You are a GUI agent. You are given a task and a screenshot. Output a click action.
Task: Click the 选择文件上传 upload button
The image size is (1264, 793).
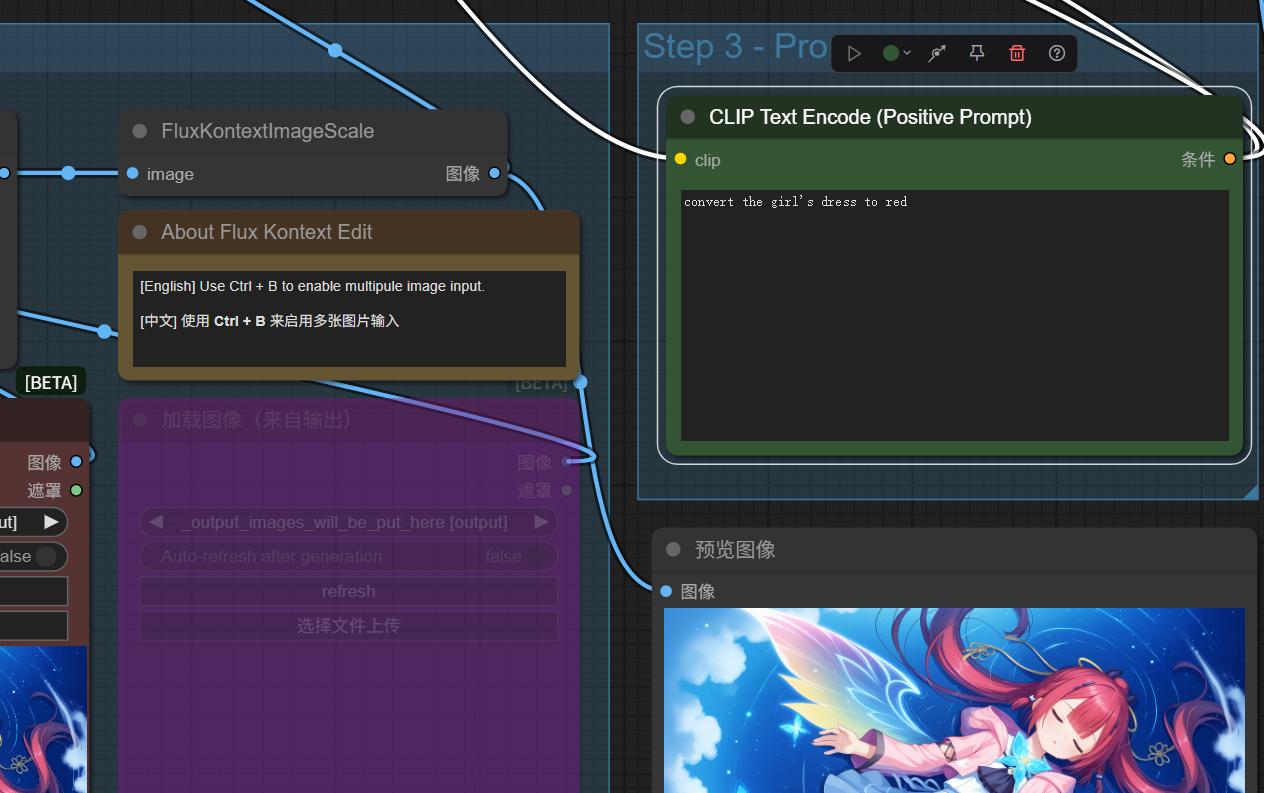point(348,626)
